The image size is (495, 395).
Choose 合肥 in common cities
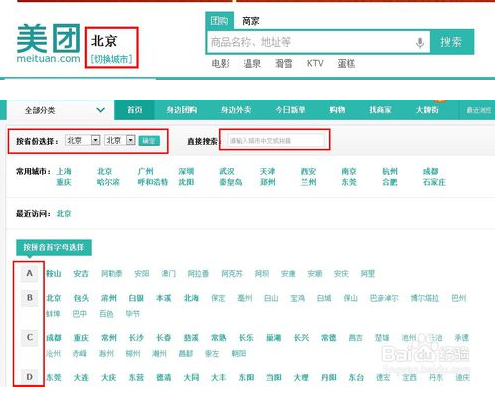[390, 182]
